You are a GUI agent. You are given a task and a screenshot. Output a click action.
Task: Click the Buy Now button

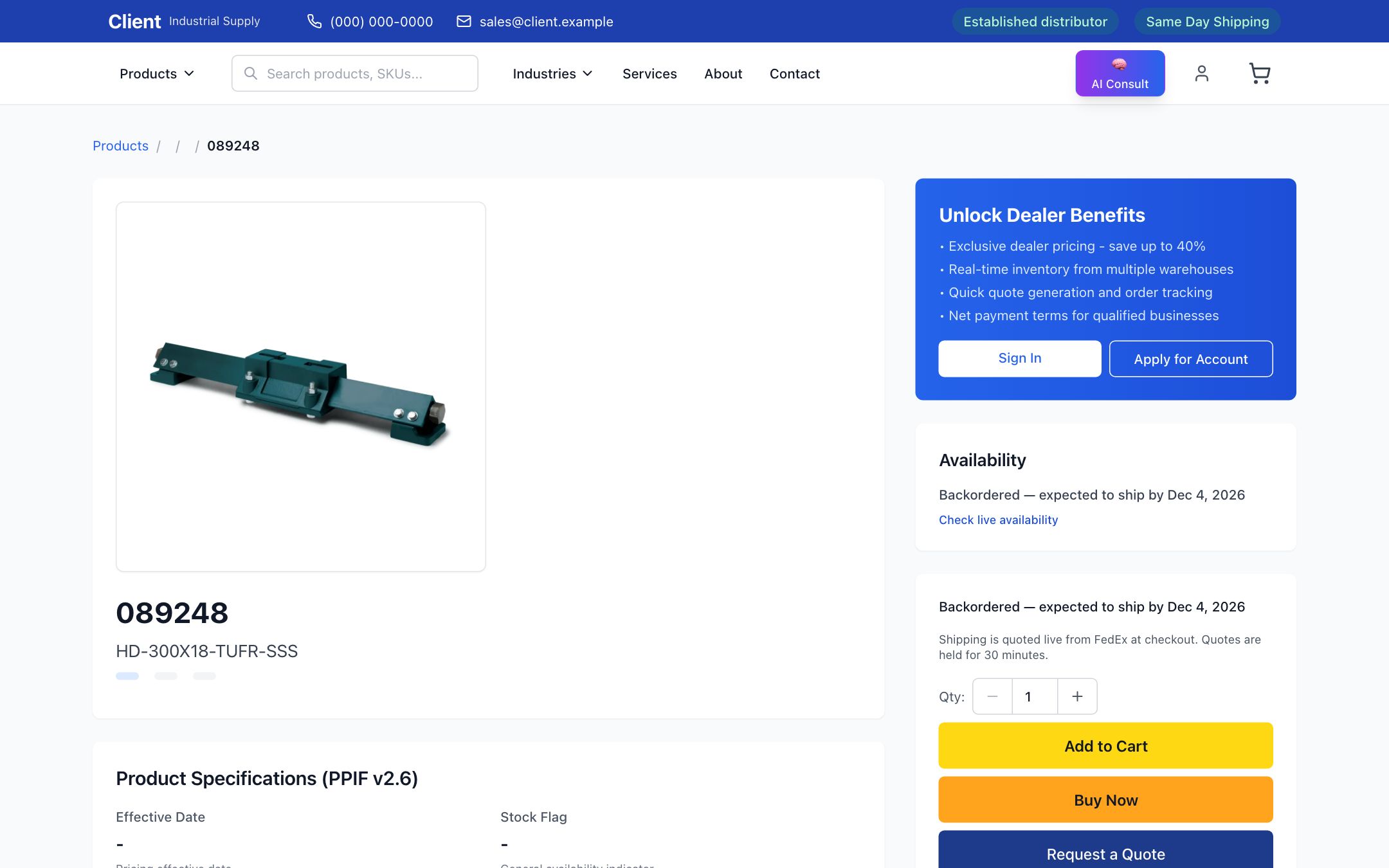(x=1105, y=800)
